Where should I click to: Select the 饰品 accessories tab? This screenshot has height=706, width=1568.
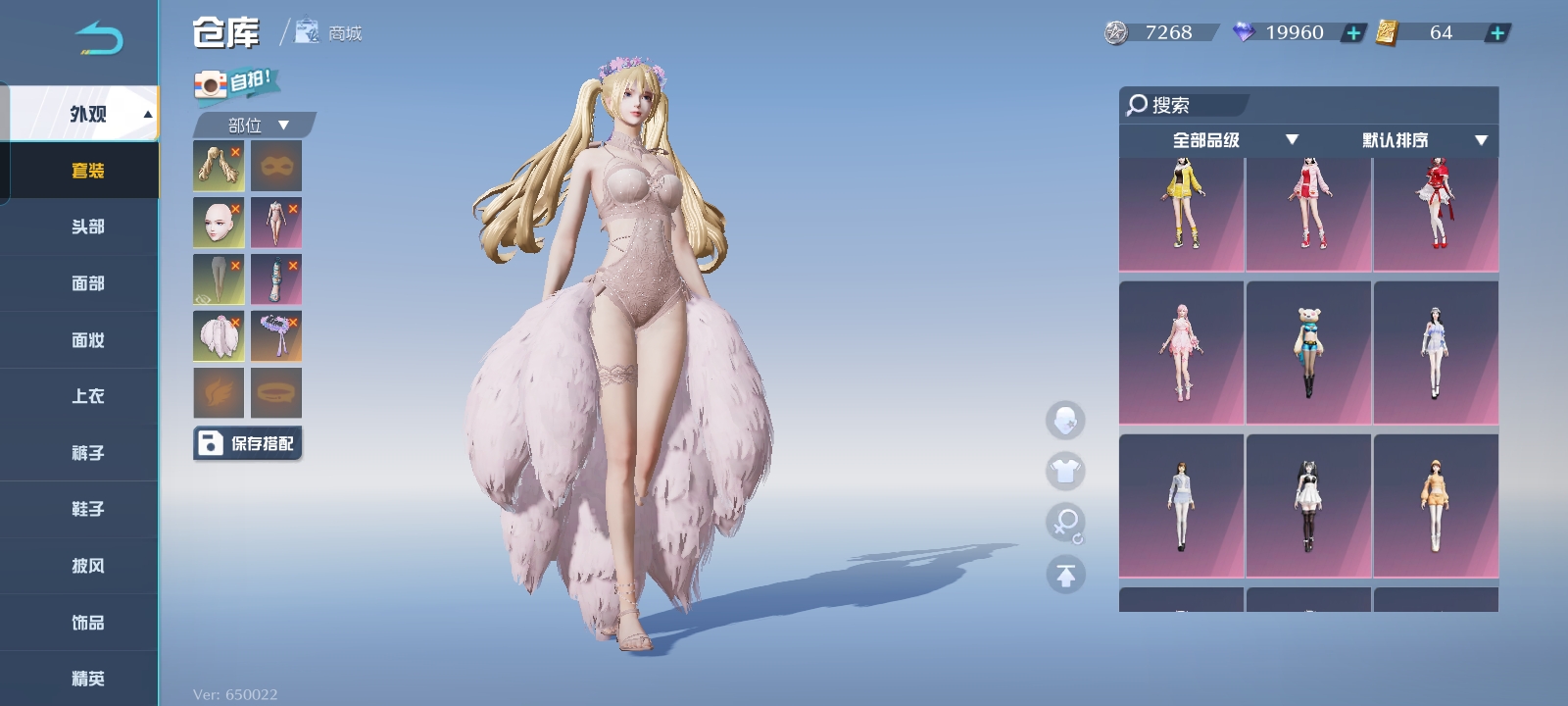(x=79, y=623)
